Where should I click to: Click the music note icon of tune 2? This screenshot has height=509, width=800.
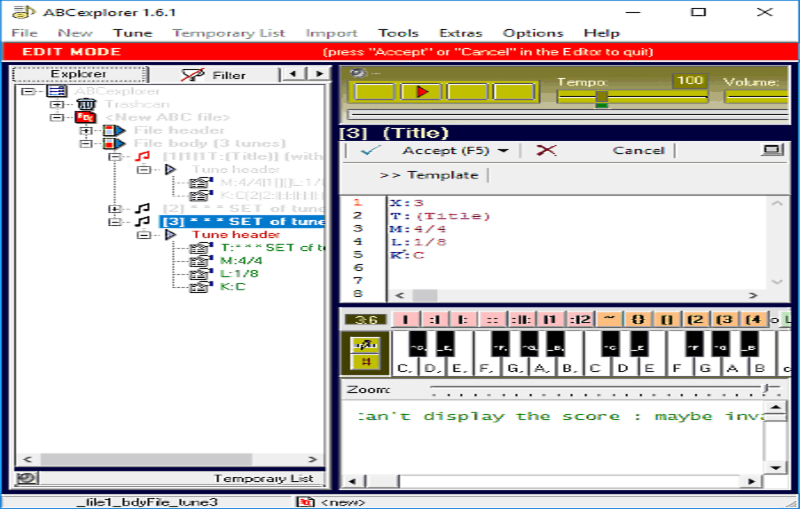click(x=142, y=209)
